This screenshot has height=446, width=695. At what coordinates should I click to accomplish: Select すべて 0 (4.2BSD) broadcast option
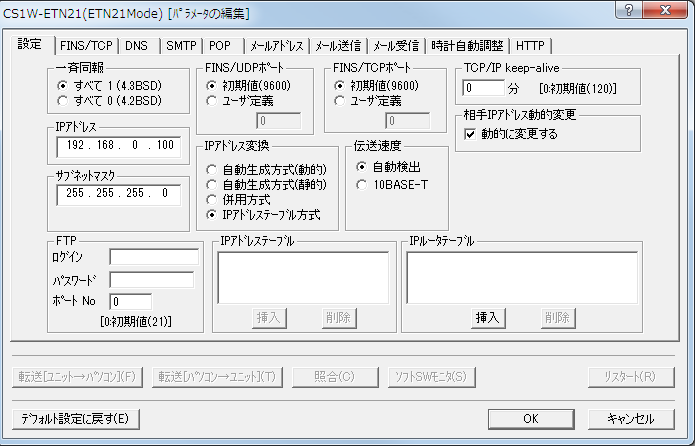coord(64,101)
